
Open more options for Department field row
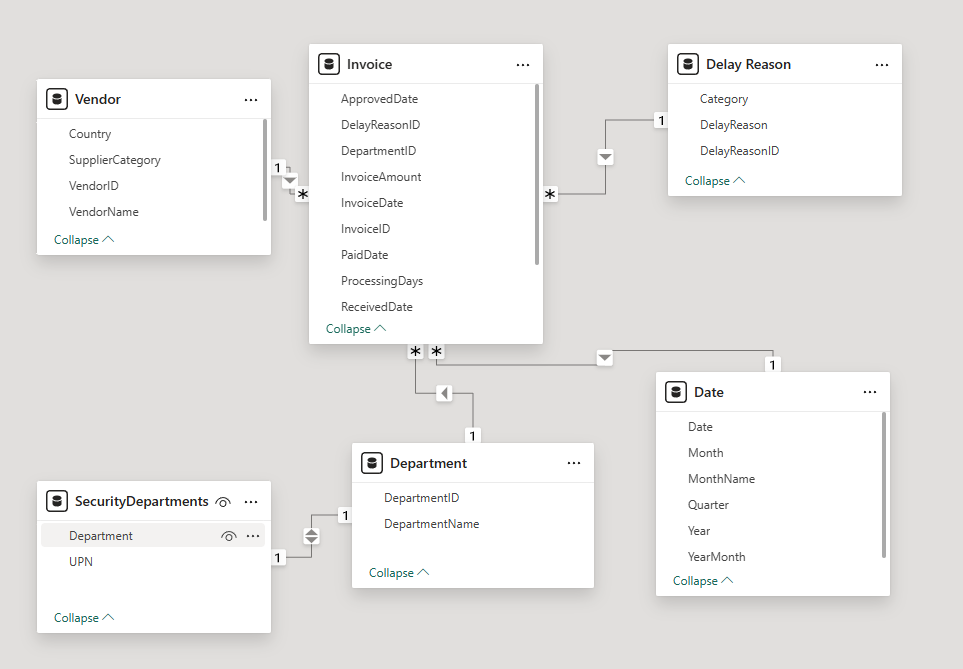[252, 536]
